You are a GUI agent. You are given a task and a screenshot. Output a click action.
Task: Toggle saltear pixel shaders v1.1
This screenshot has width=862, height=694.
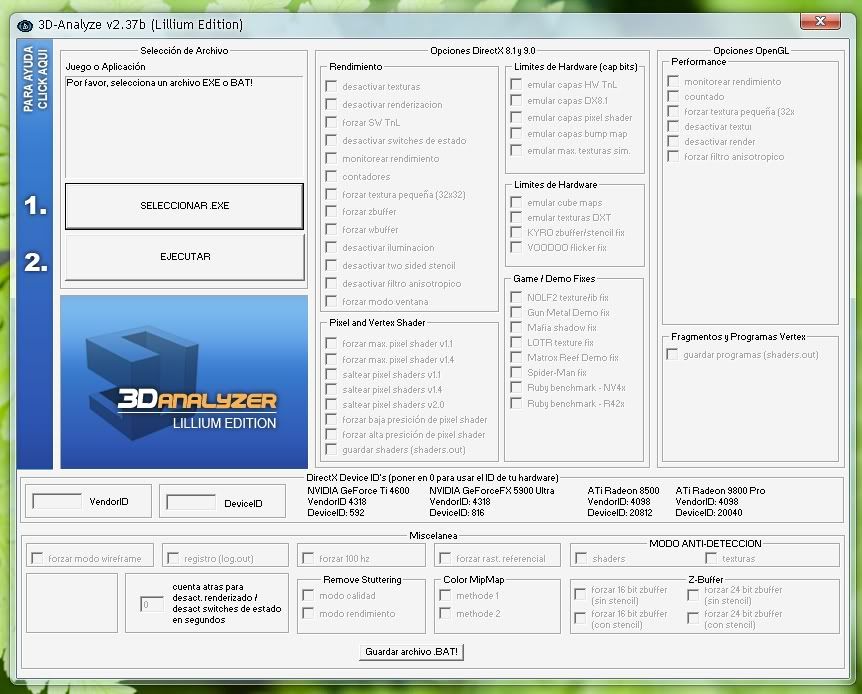point(331,374)
